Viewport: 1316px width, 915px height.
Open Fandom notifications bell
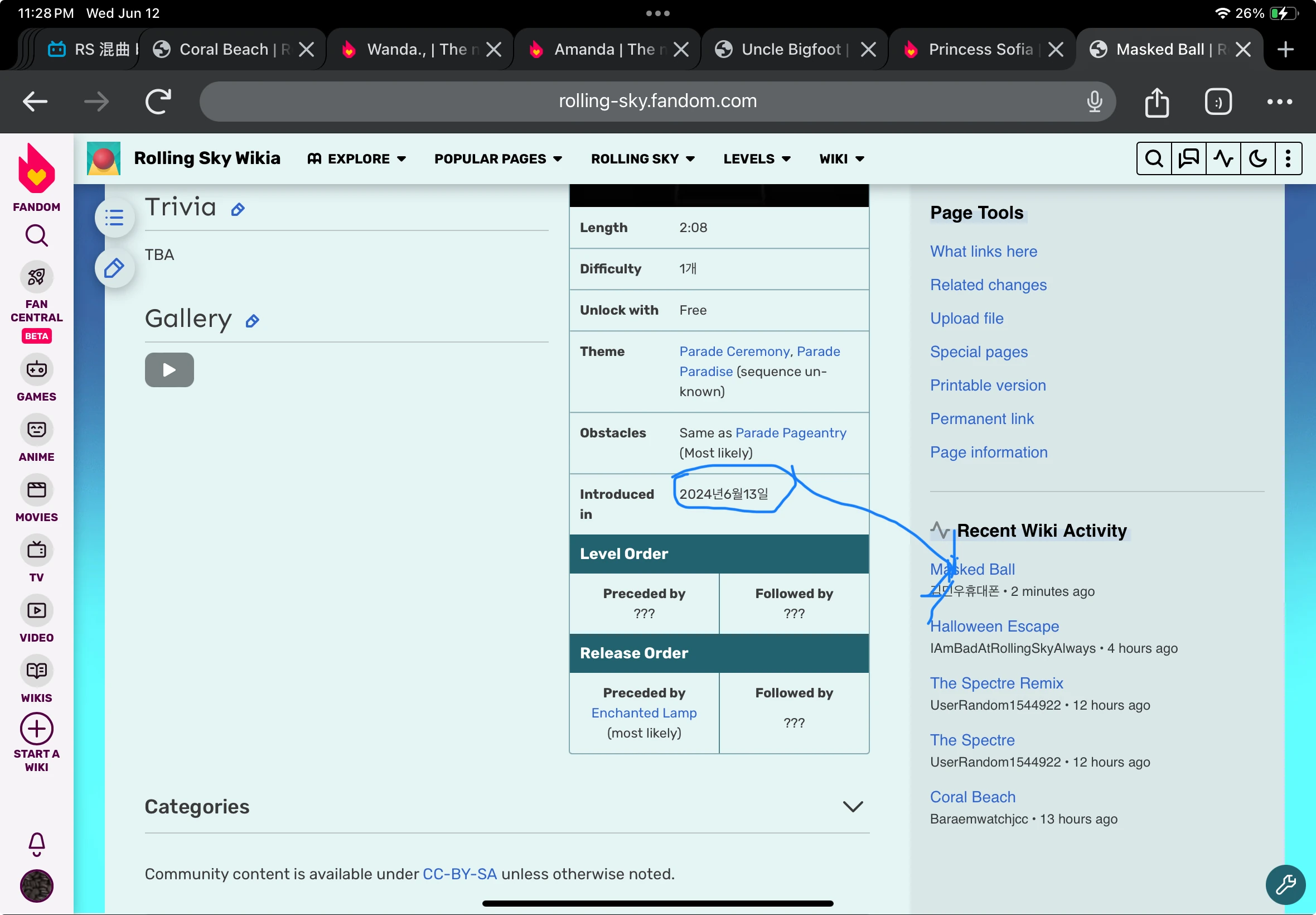point(36,844)
